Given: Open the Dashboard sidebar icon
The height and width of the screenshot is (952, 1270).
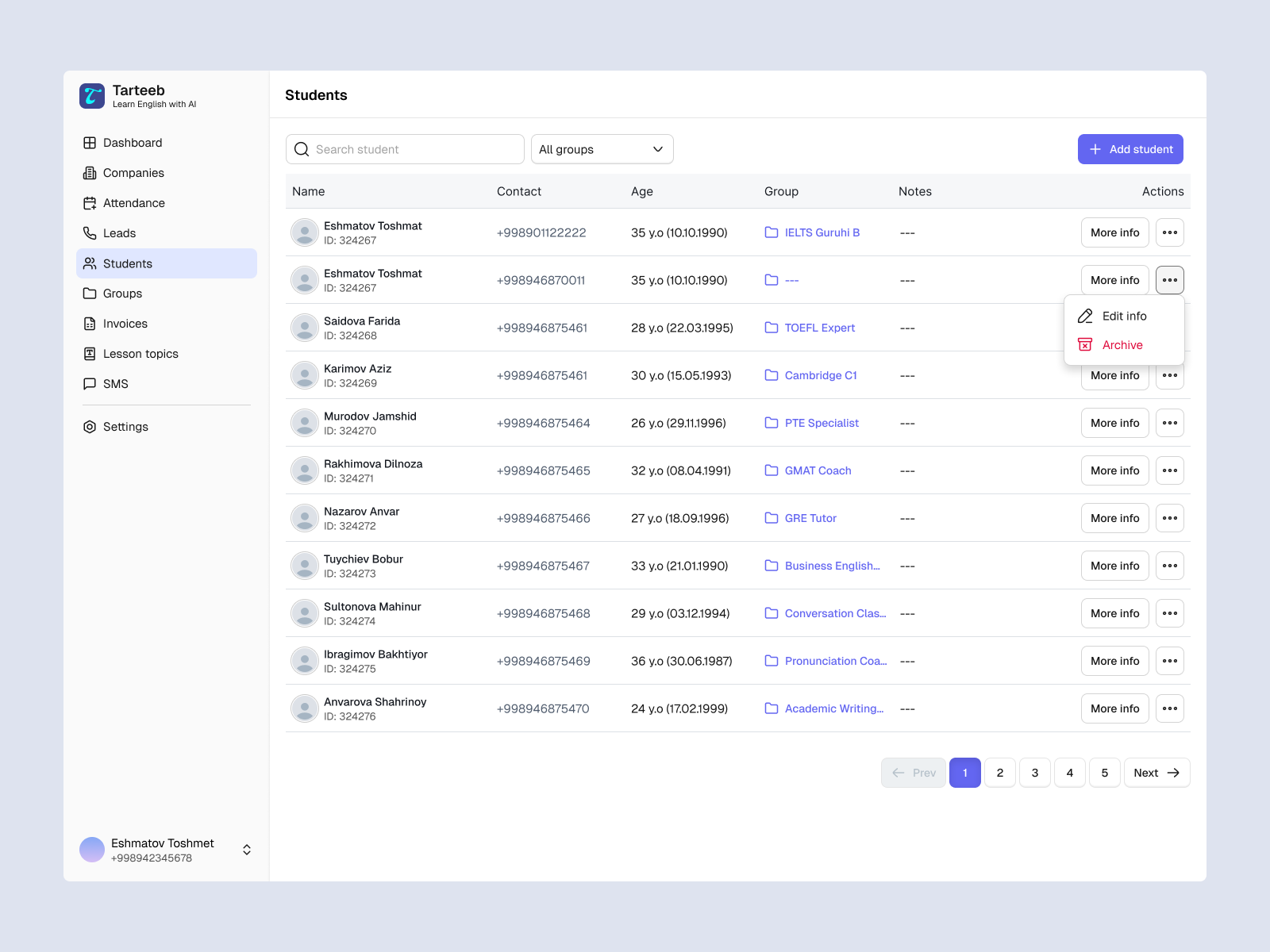Looking at the screenshot, I should point(90,143).
